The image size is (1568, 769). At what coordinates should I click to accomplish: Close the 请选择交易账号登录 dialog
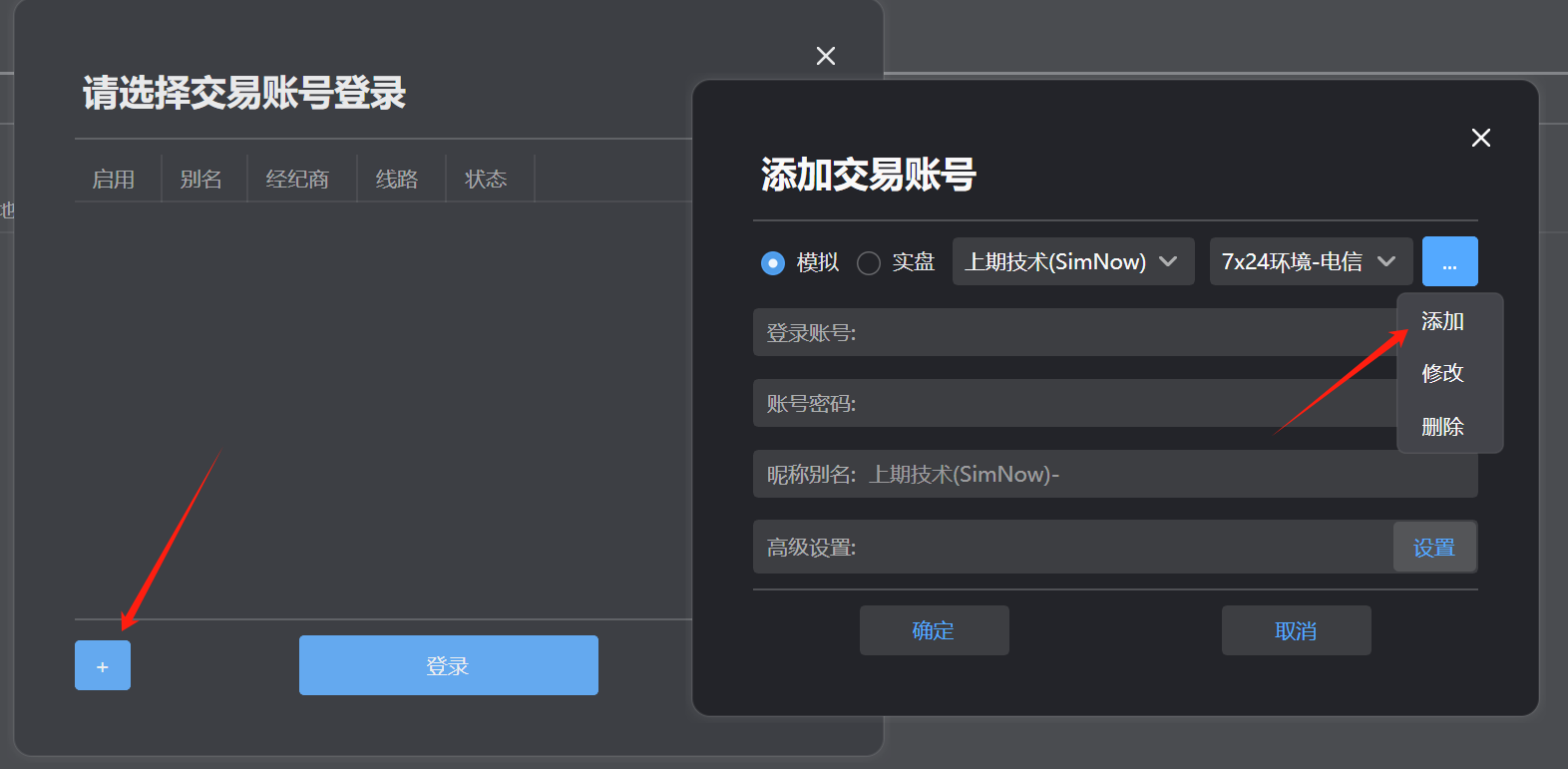tap(825, 56)
